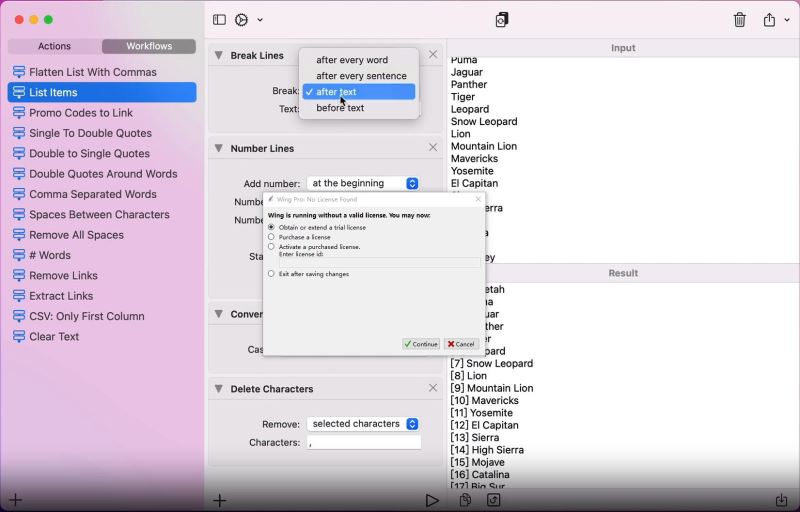Click Cancel in the Wing license dialog
The image size is (800, 512).
(x=461, y=344)
